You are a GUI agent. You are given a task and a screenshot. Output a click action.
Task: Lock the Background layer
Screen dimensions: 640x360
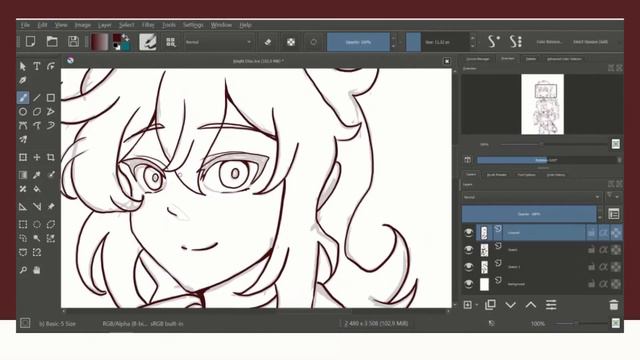point(591,284)
